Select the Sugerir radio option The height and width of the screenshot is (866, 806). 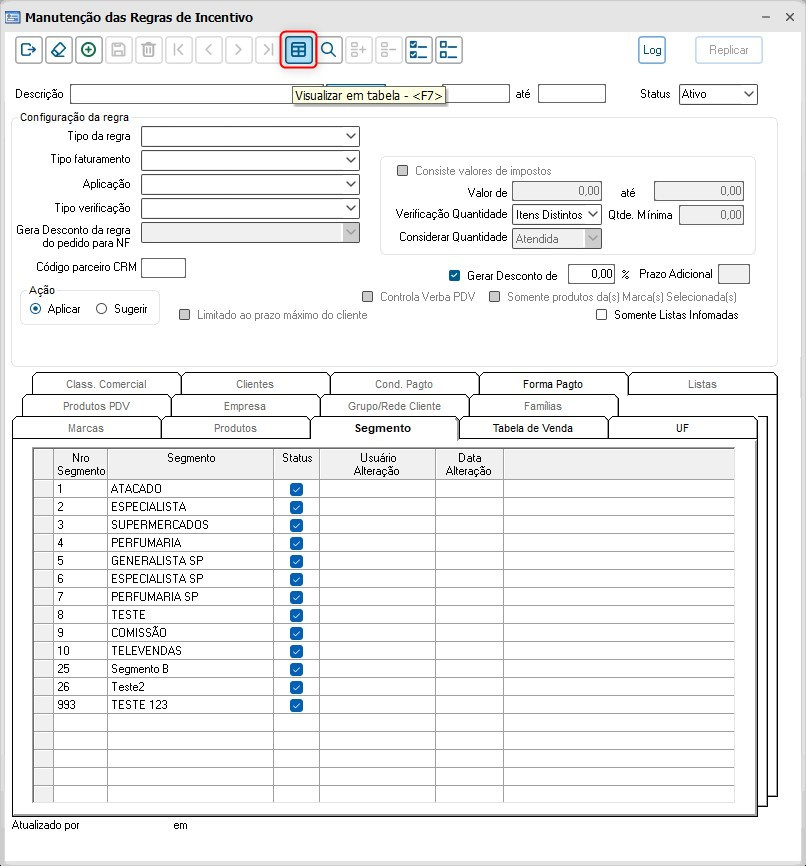click(x=102, y=309)
